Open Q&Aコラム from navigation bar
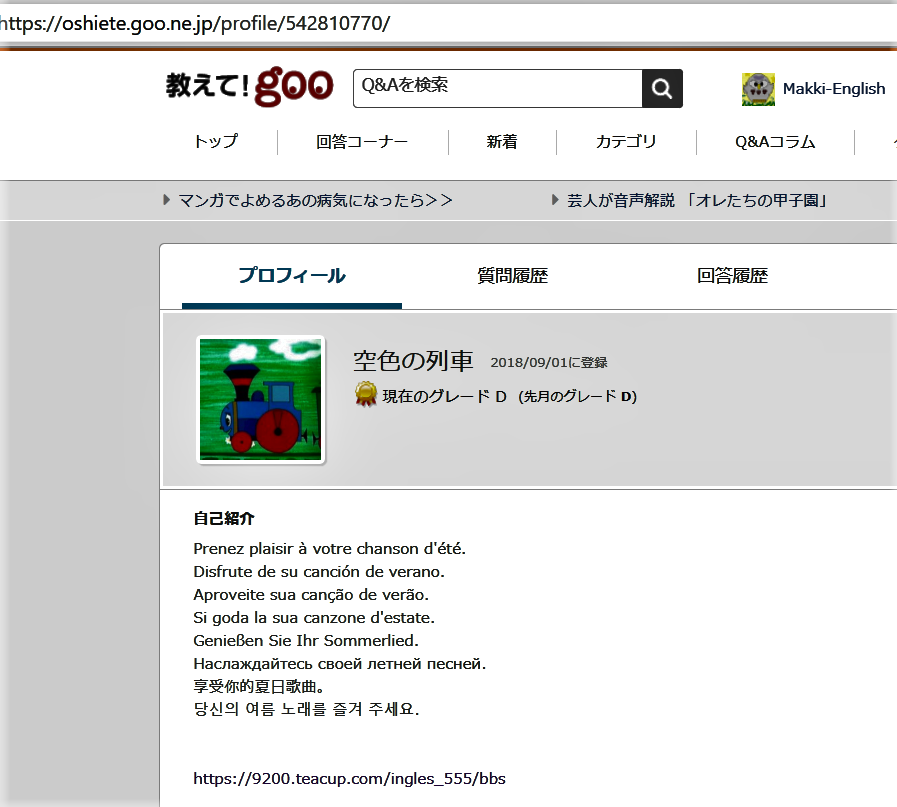The image size is (897, 807). [775, 142]
